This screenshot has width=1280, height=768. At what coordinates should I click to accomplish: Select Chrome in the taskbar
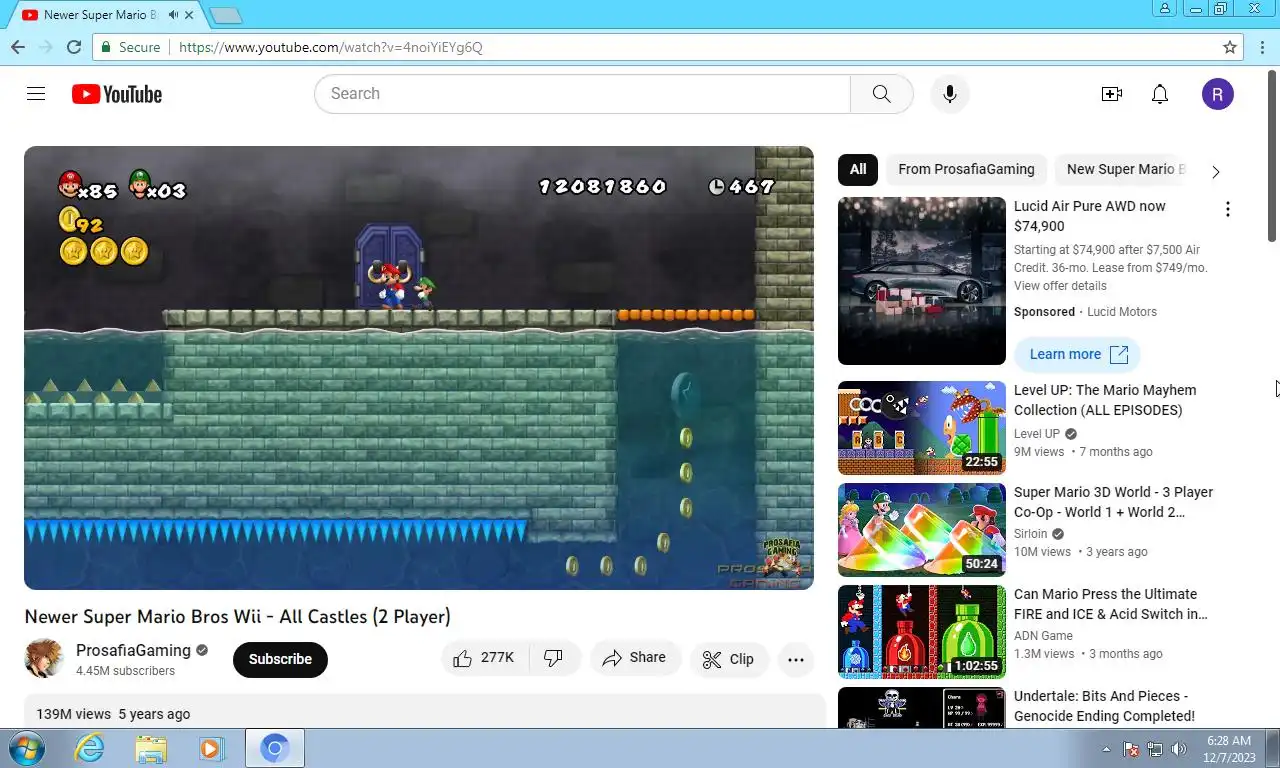[275, 748]
